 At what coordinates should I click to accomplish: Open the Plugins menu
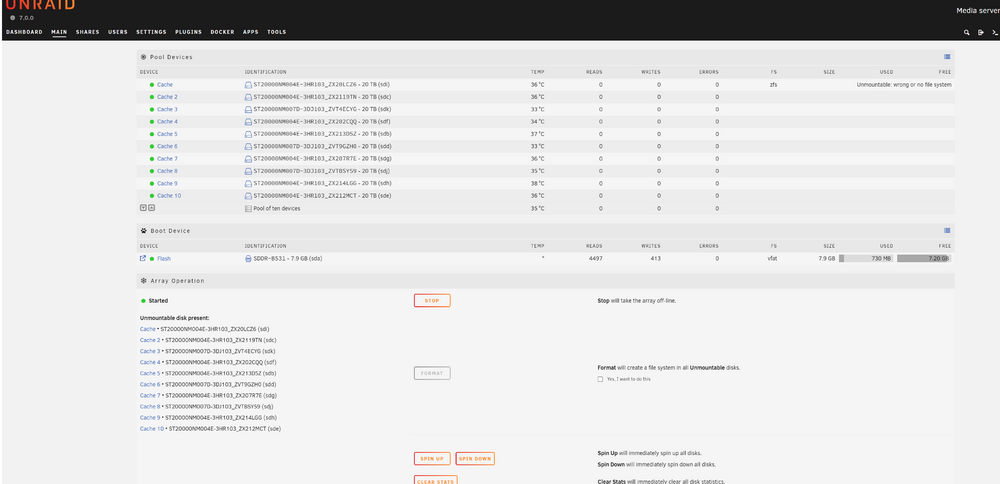[188, 32]
